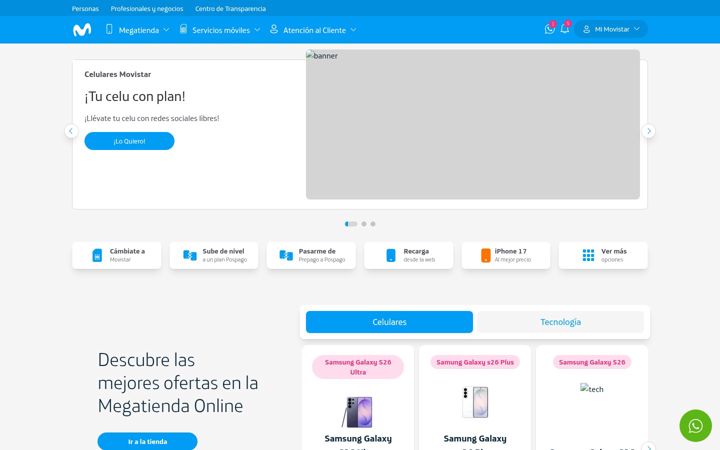
Task: Click the ¡Lo Quiero! button
Action: [129, 141]
